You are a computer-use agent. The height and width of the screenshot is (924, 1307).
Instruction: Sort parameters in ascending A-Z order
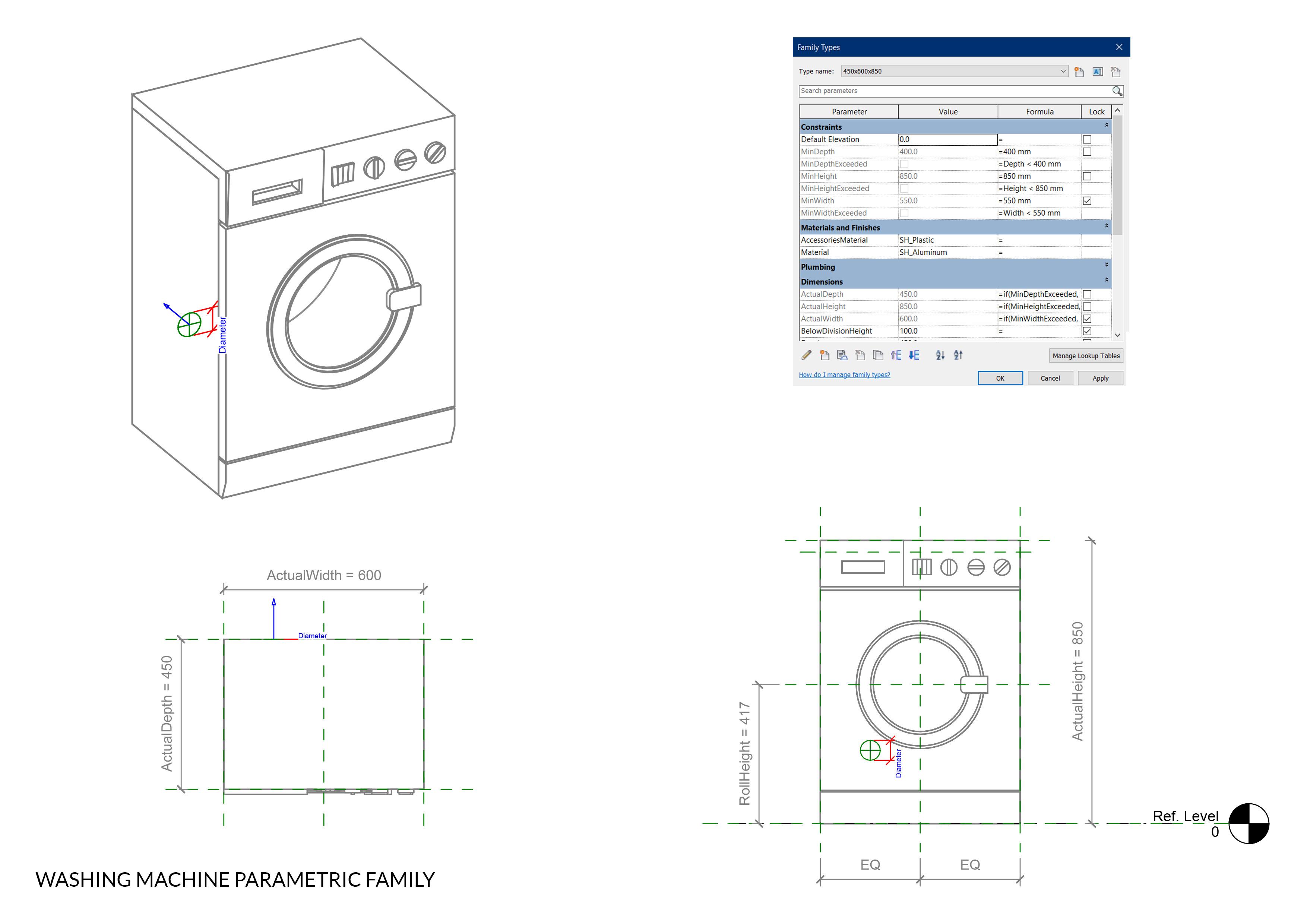coord(940,355)
